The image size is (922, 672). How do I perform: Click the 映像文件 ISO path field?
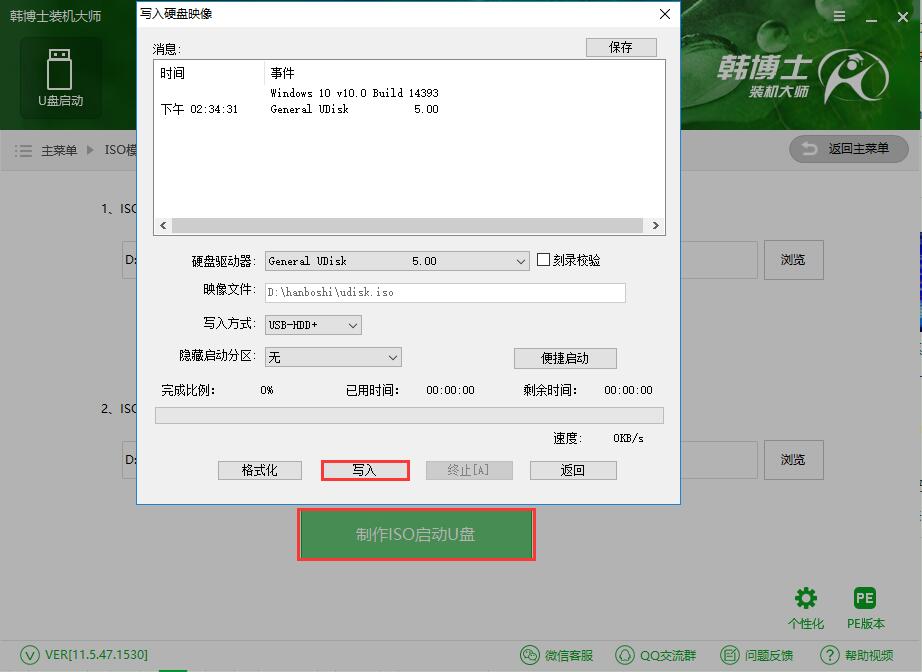click(x=447, y=292)
